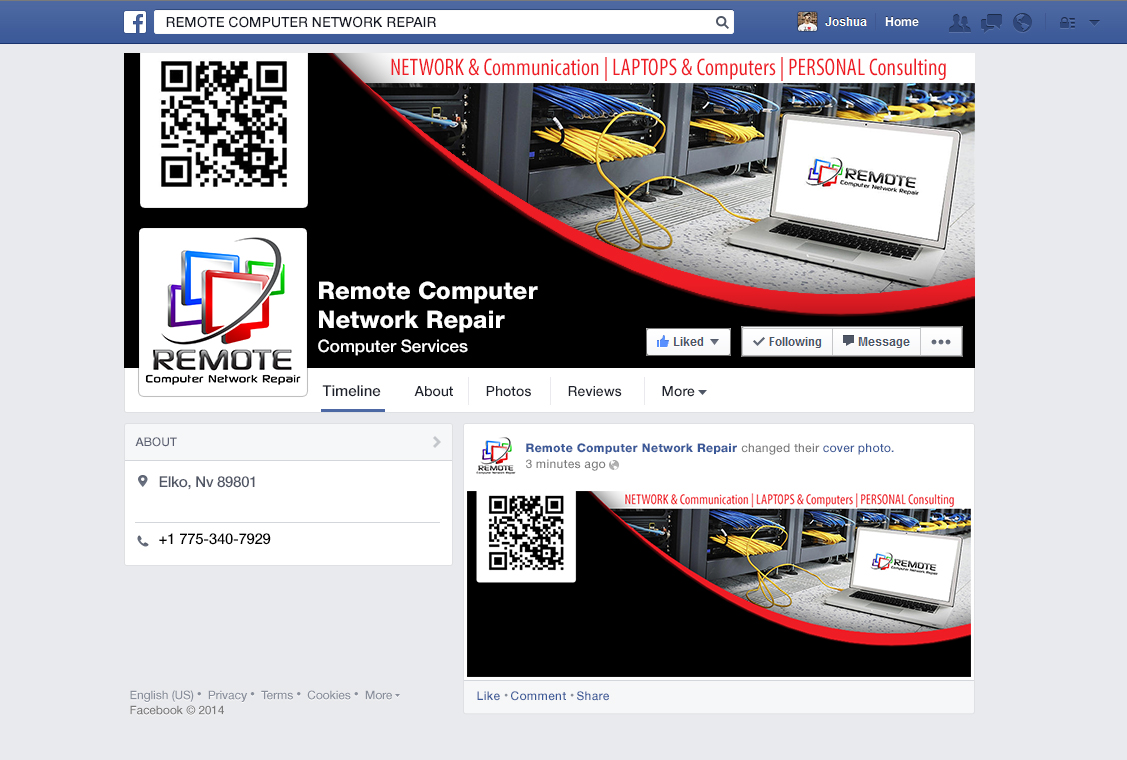The image size is (1127, 760).
Task: Click the '3 minutes ago' timestamp
Action: click(x=565, y=464)
